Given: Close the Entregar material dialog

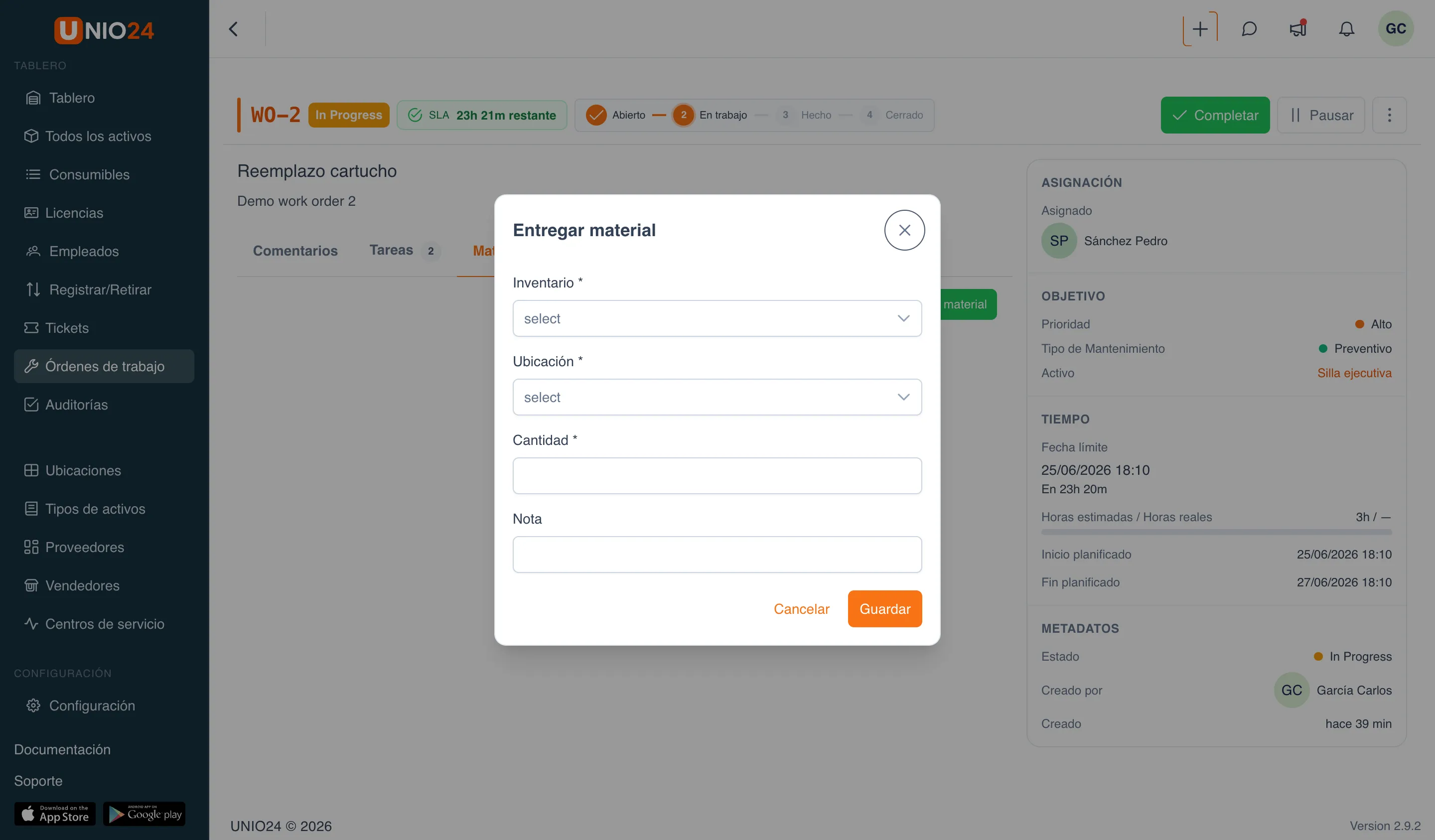Looking at the screenshot, I should click(904, 230).
